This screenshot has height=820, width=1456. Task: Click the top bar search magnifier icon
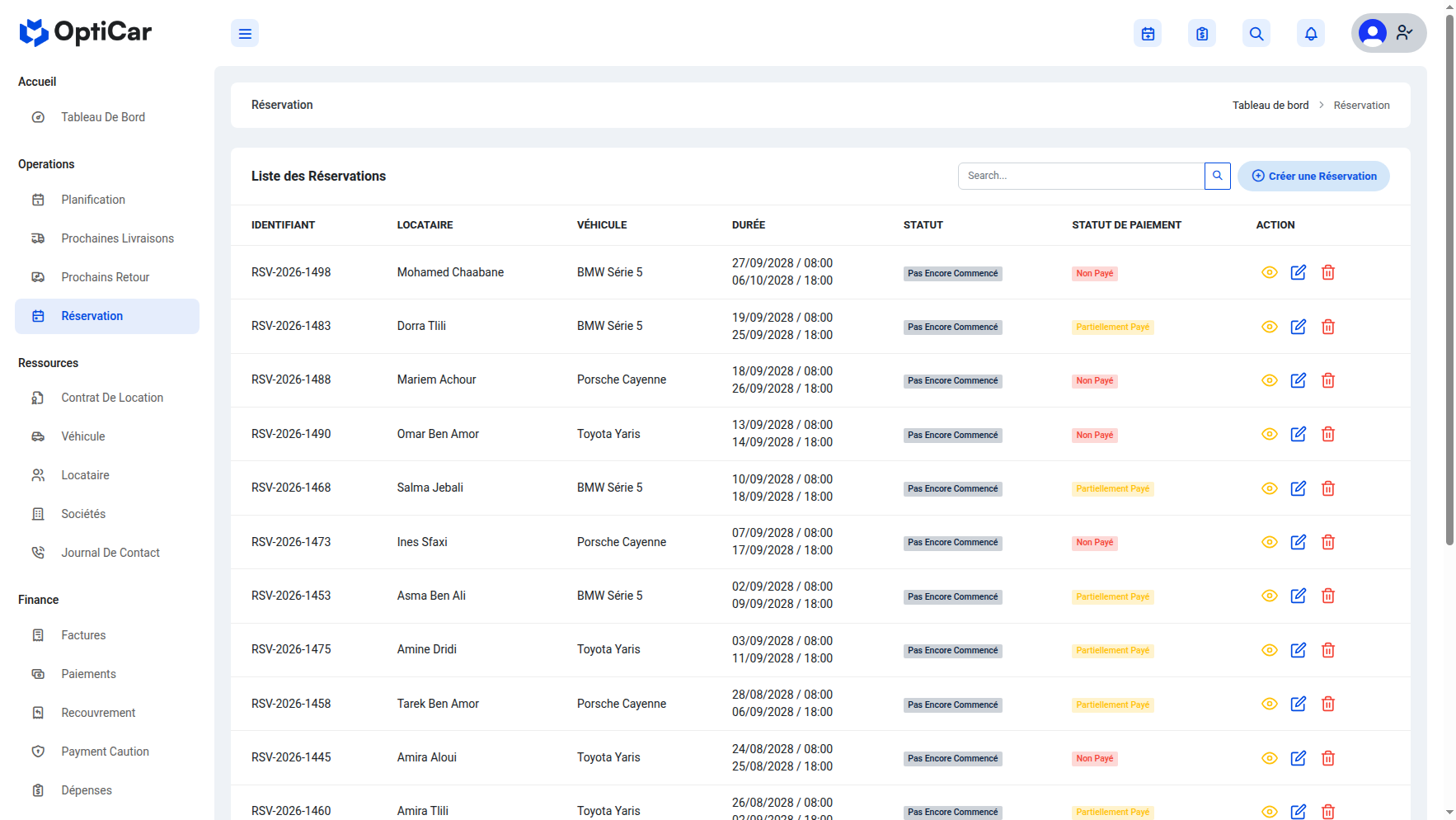1256,34
